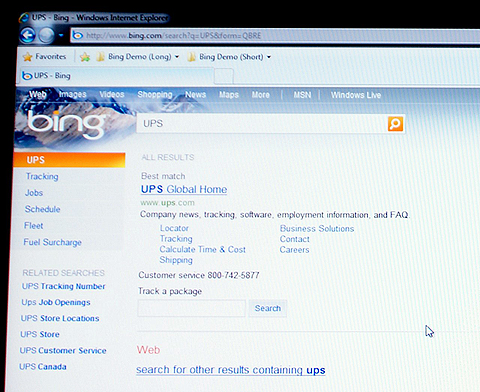Click the Calculate Time & Cost link
Viewport: 480px width, 392px height.
tap(203, 249)
